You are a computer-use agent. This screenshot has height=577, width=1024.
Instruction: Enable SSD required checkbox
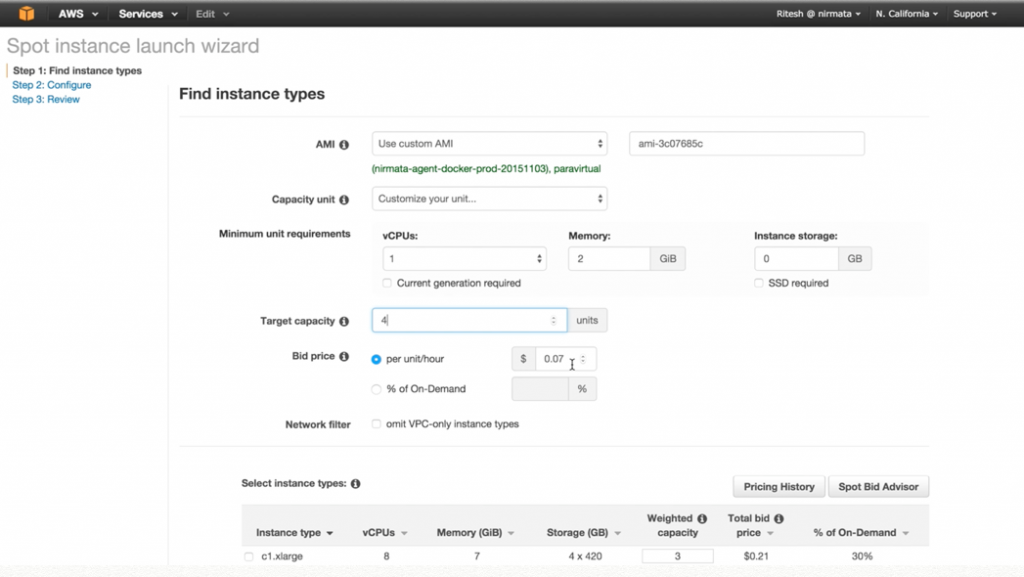[759, 283]
